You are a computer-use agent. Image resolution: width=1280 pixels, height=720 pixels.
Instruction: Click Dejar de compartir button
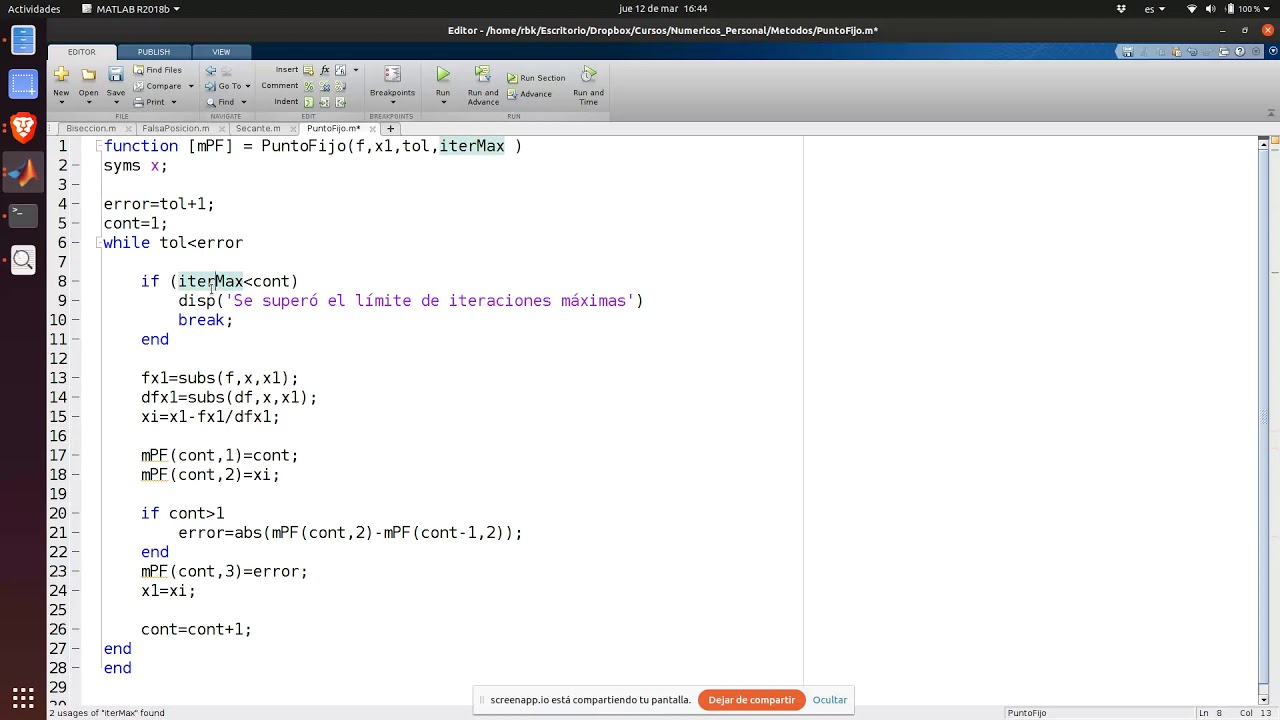(x=751, y=700)
